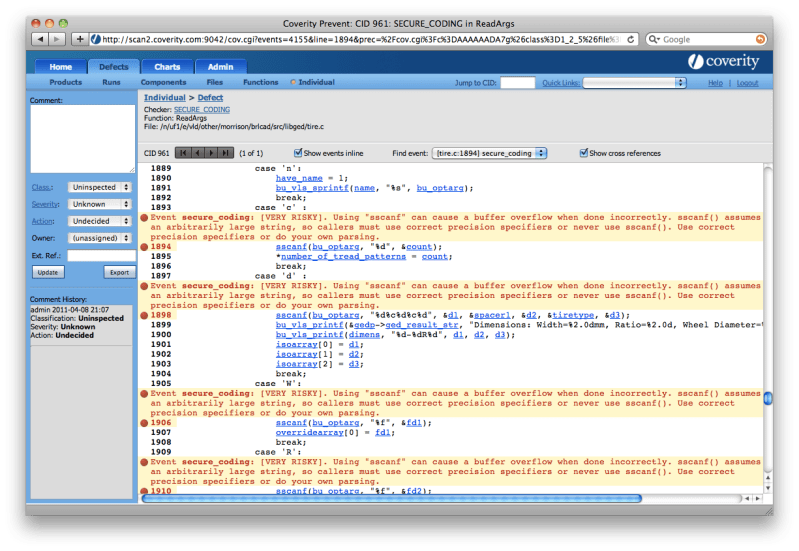This screenshot has height=551, width=799.
Task: Click the scroll right arrow of the horizontal scrollbar
Action: click(x=757, y=498)
